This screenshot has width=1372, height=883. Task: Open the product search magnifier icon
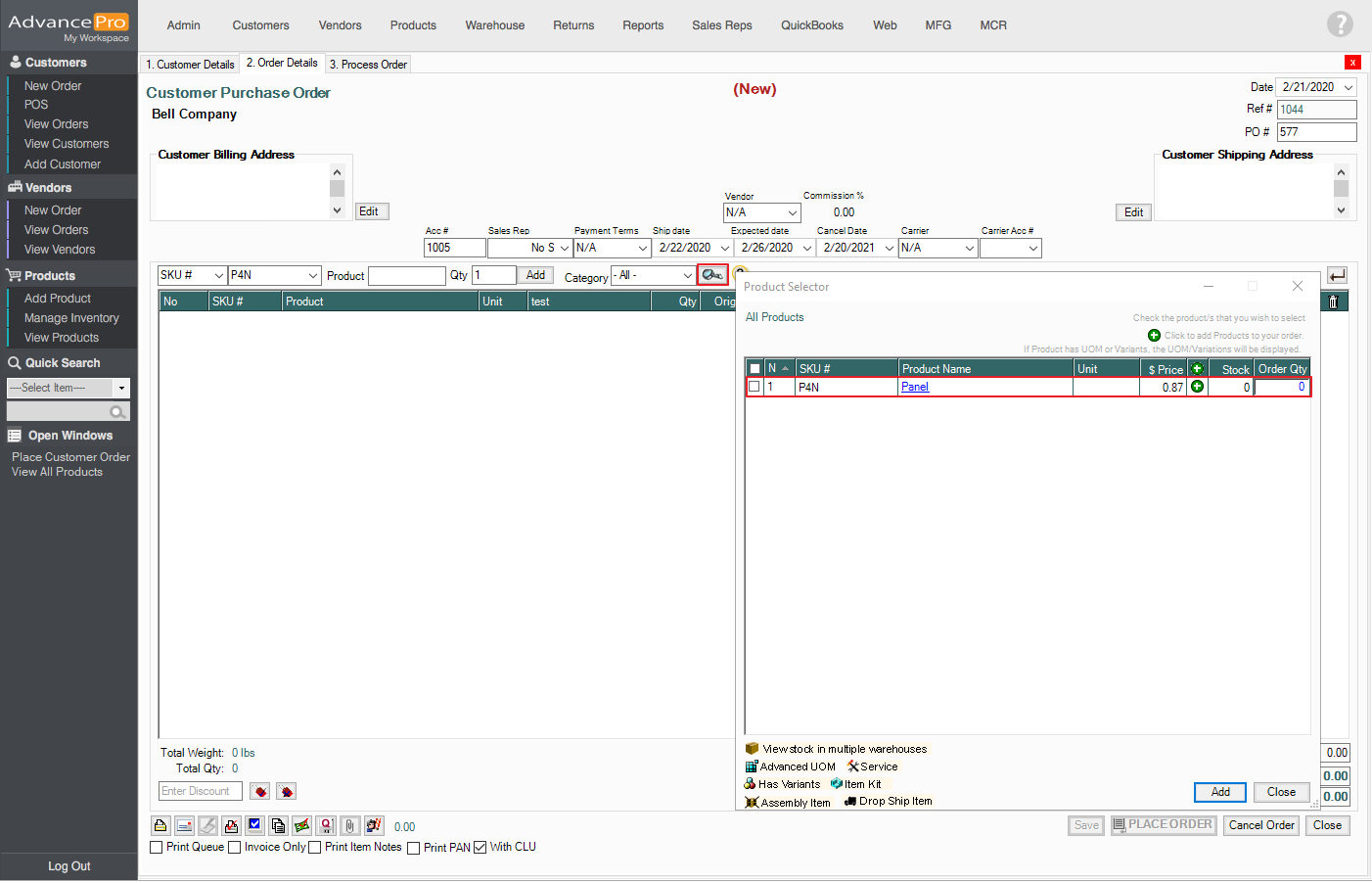point(712,275)
